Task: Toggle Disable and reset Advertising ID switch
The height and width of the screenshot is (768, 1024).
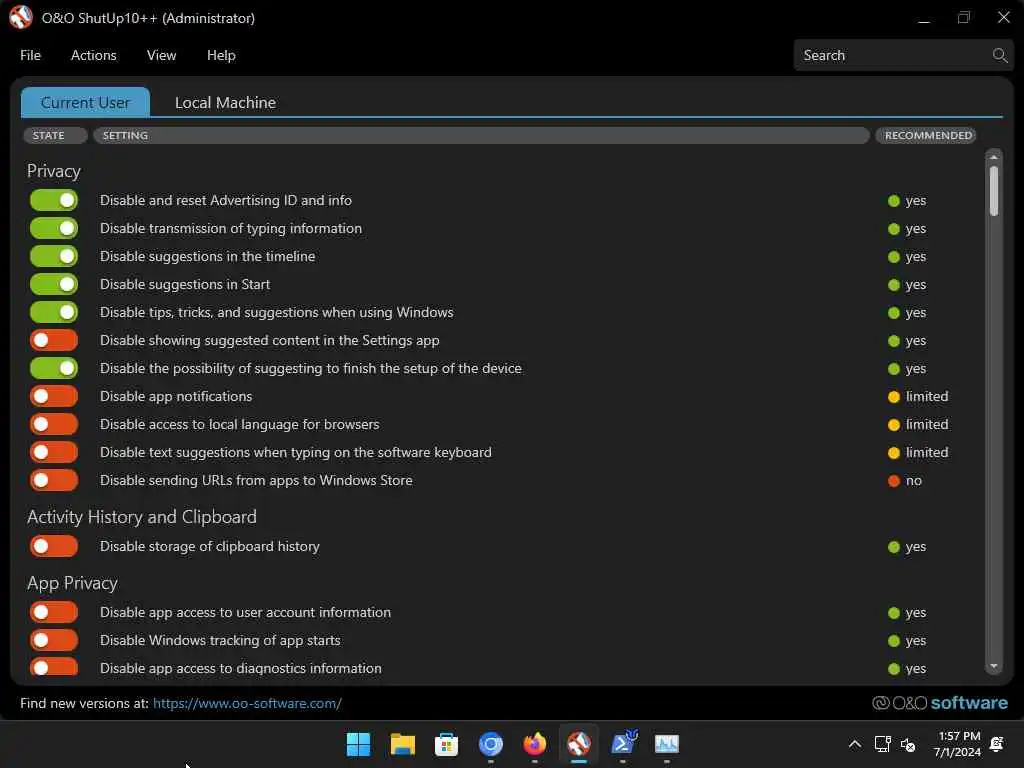Action: 54,200
